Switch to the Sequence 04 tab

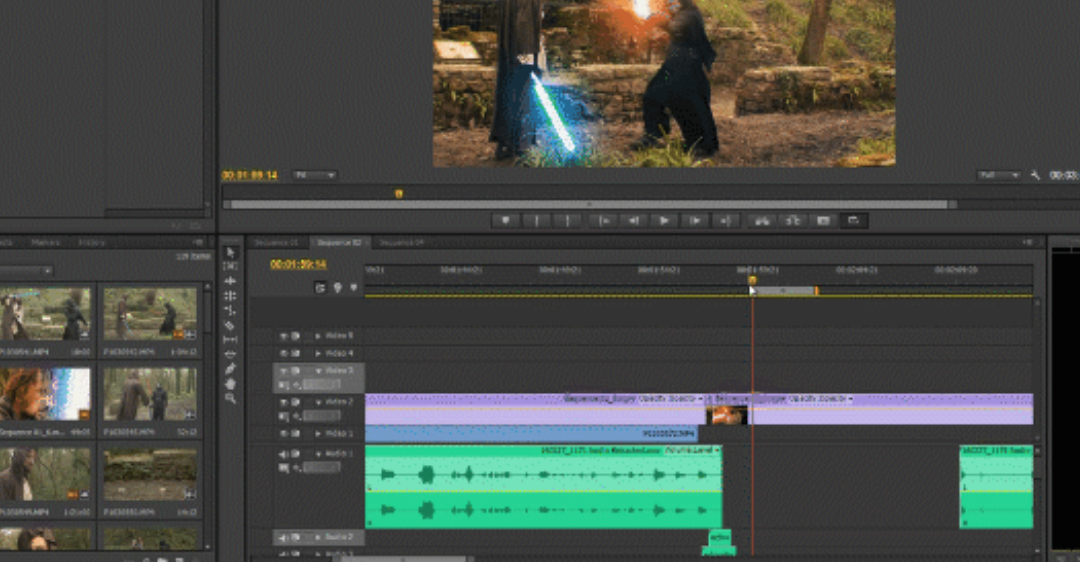[402, 242]
